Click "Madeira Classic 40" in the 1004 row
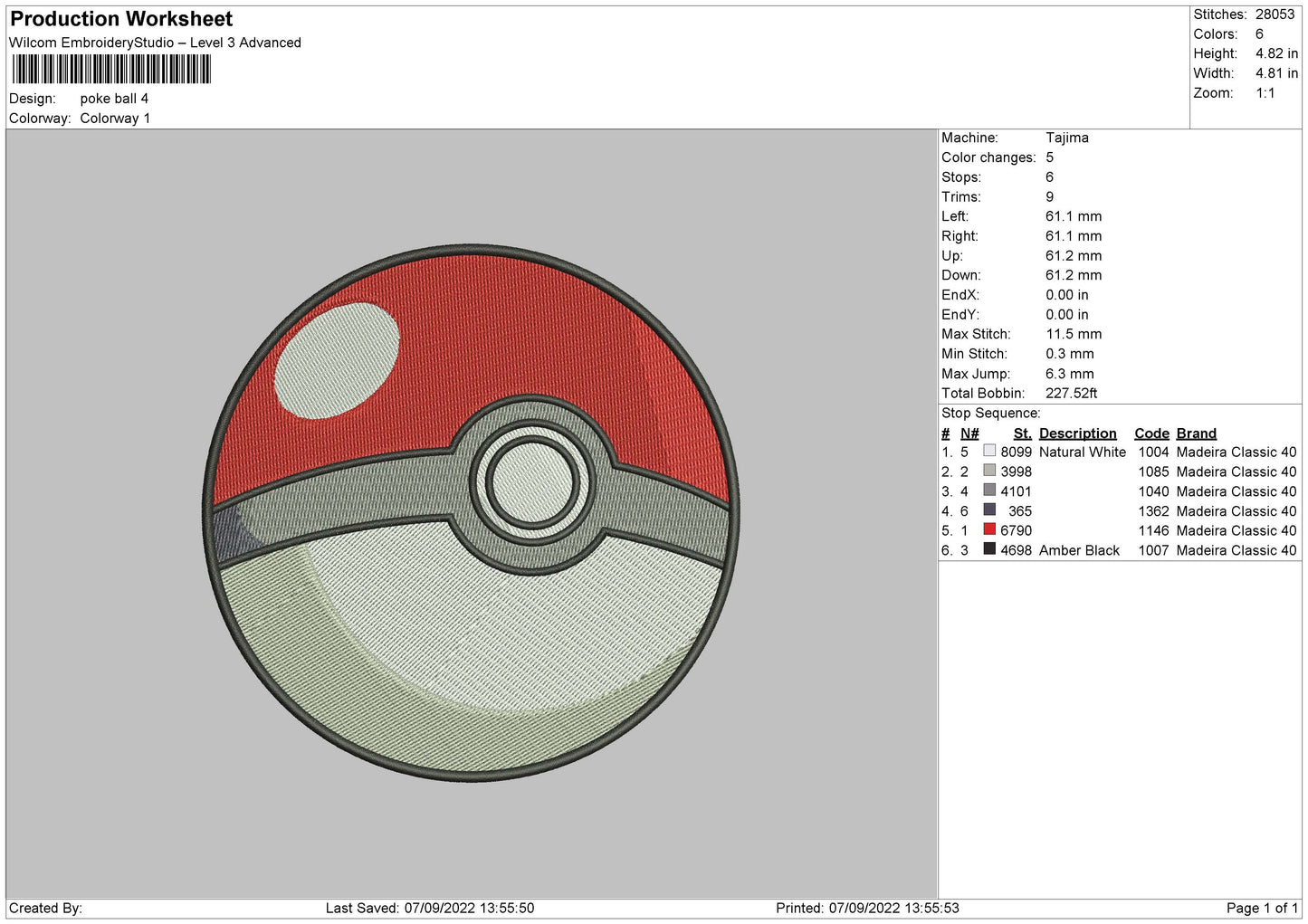1308x924 pixels. point(1236,452)
